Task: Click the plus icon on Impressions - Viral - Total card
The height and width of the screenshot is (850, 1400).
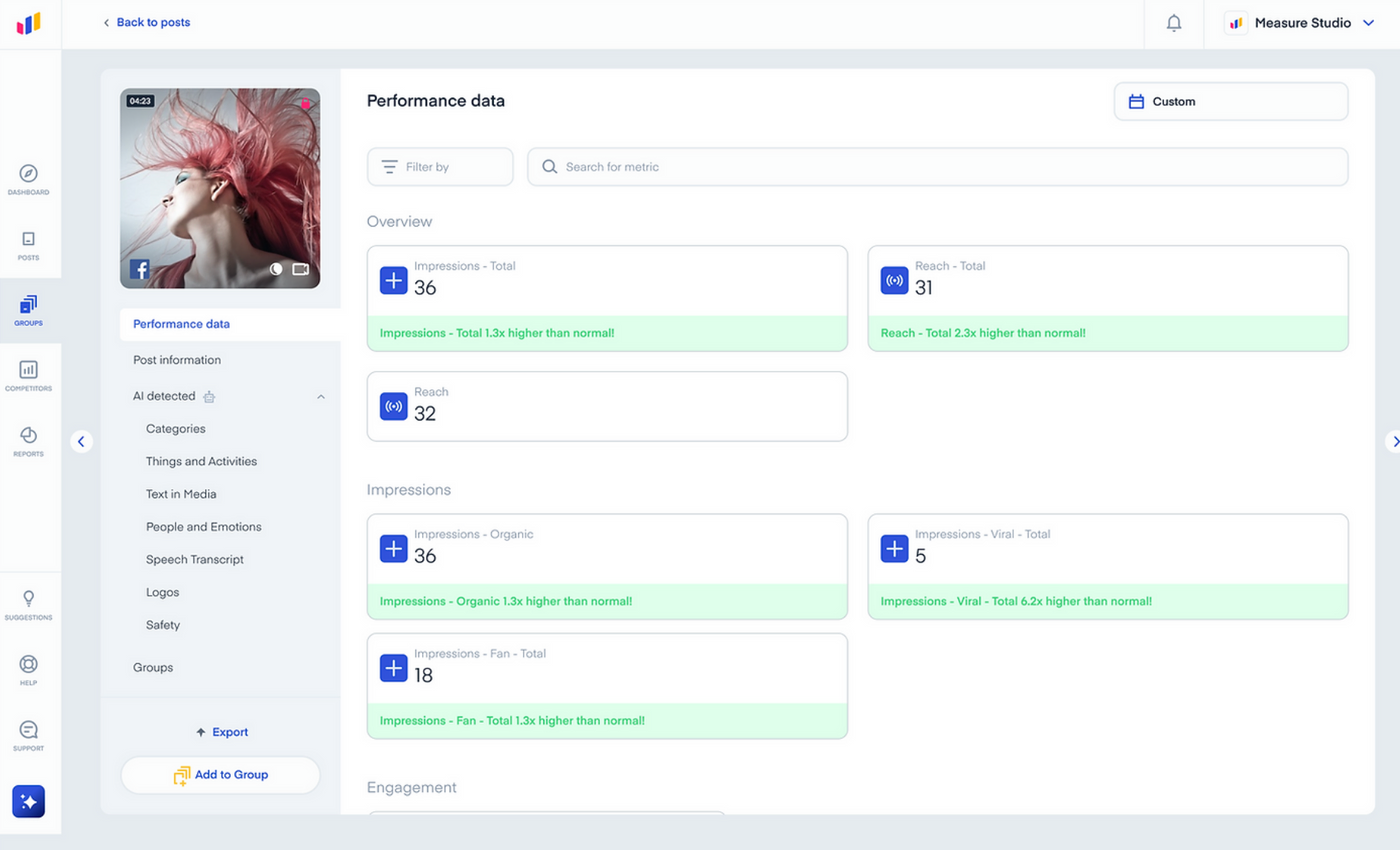Action: [x=894, y=548]
